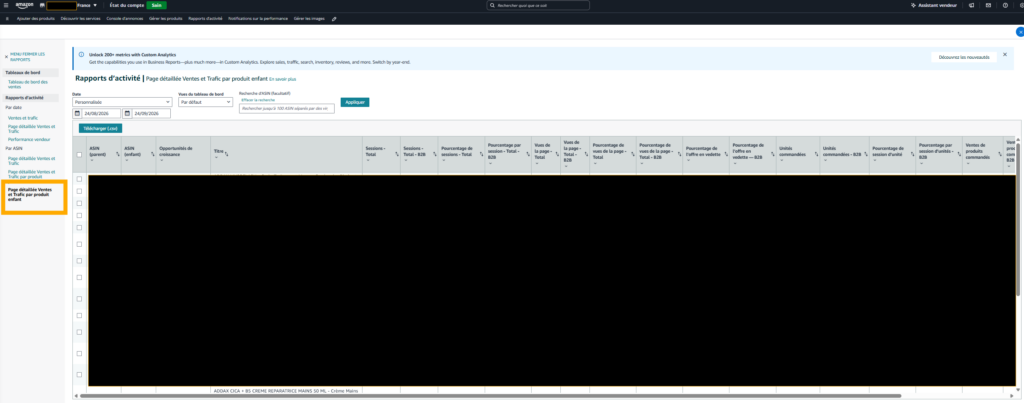
Task: Sort by ASIN (parent) column
Action: (x=118, y=155)
